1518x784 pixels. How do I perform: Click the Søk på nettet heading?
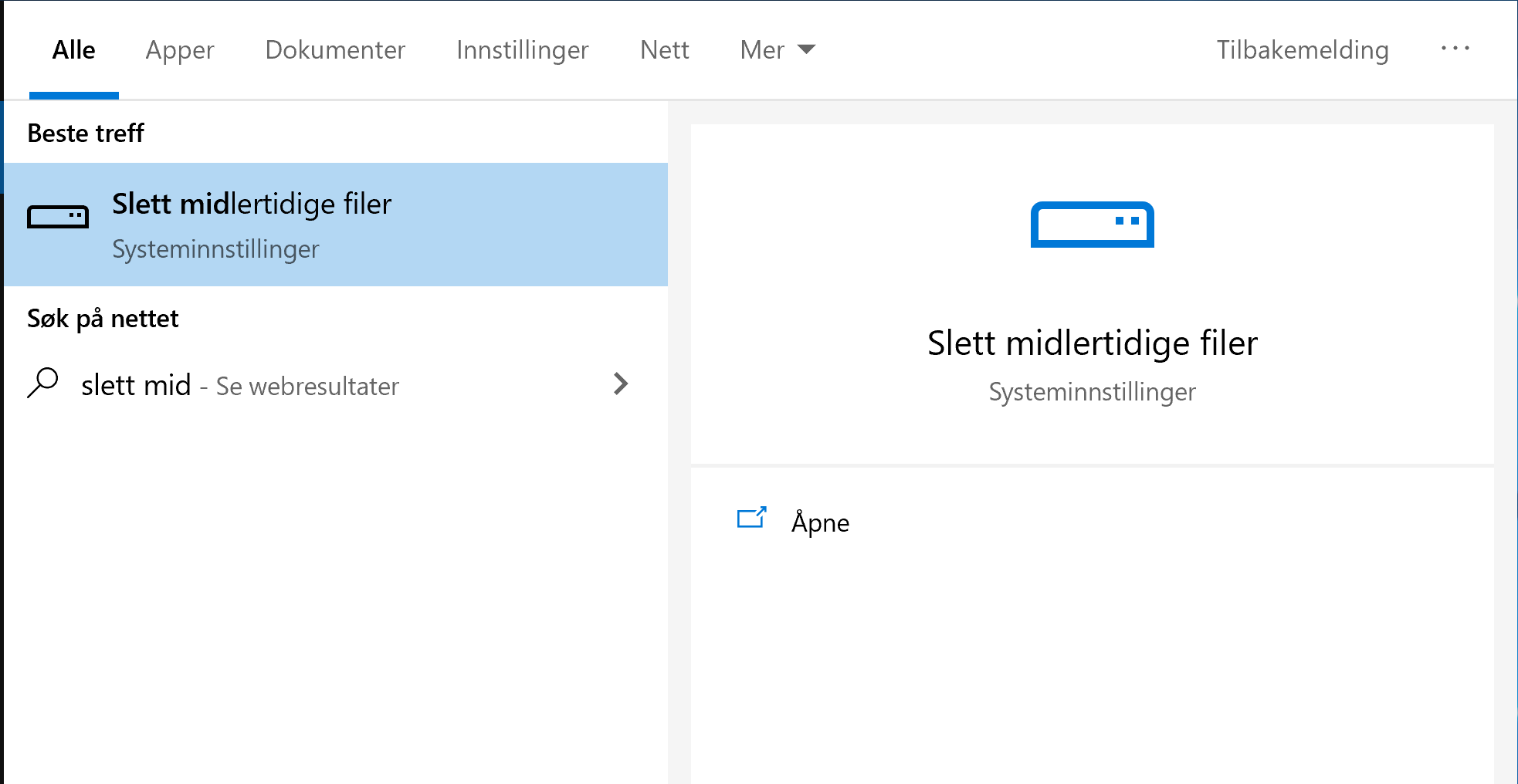103,318
